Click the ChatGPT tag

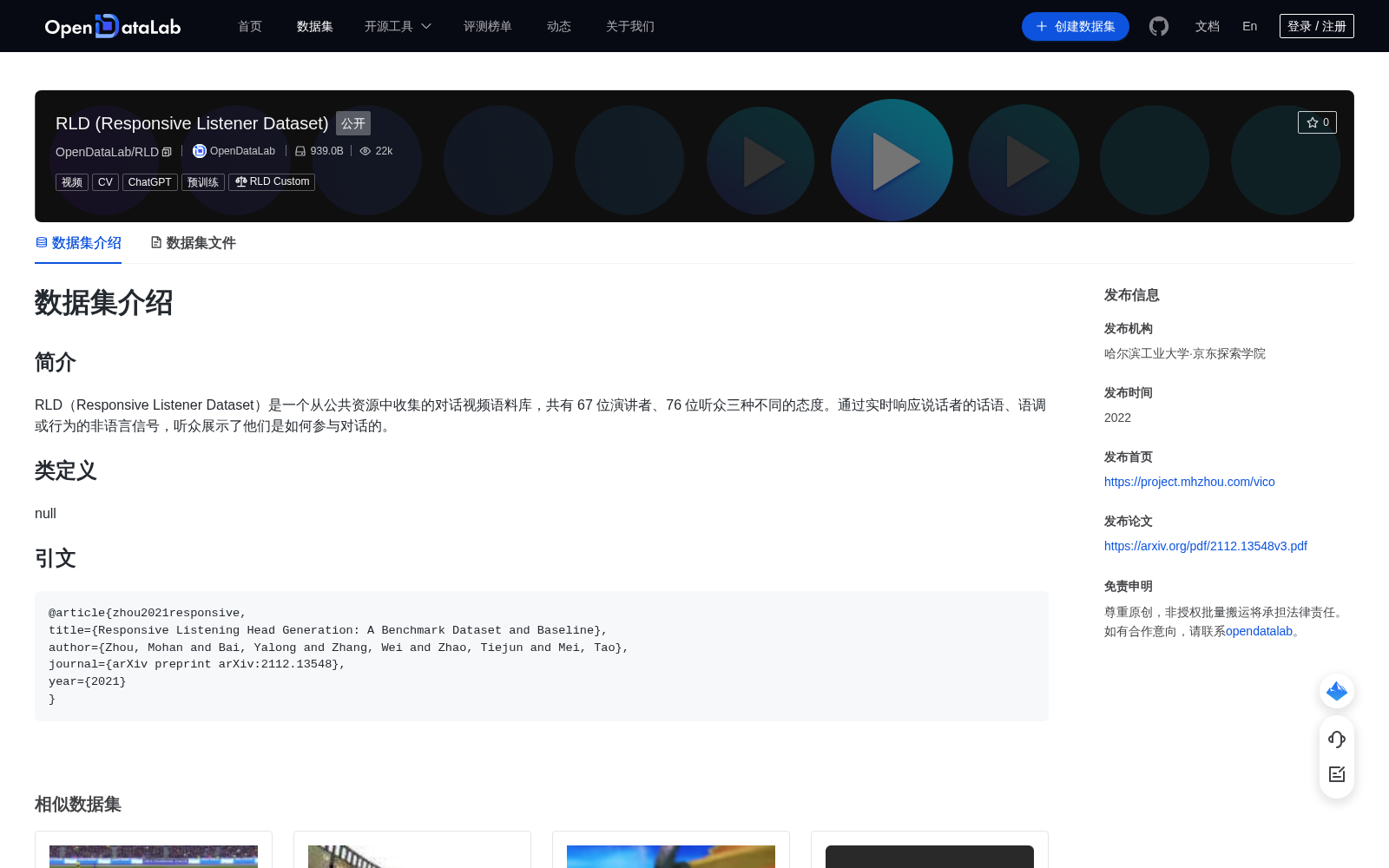(x=150, y=182)
